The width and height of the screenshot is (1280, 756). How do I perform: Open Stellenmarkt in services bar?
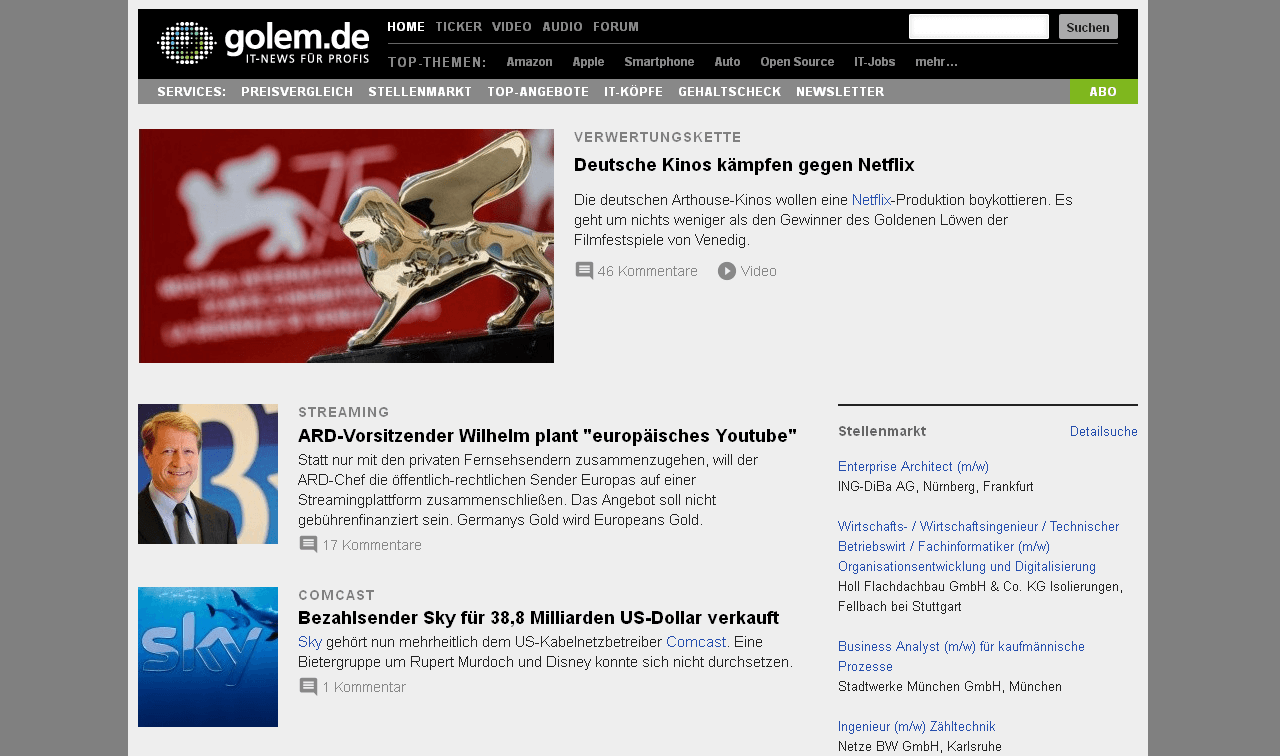click(420, 92)
